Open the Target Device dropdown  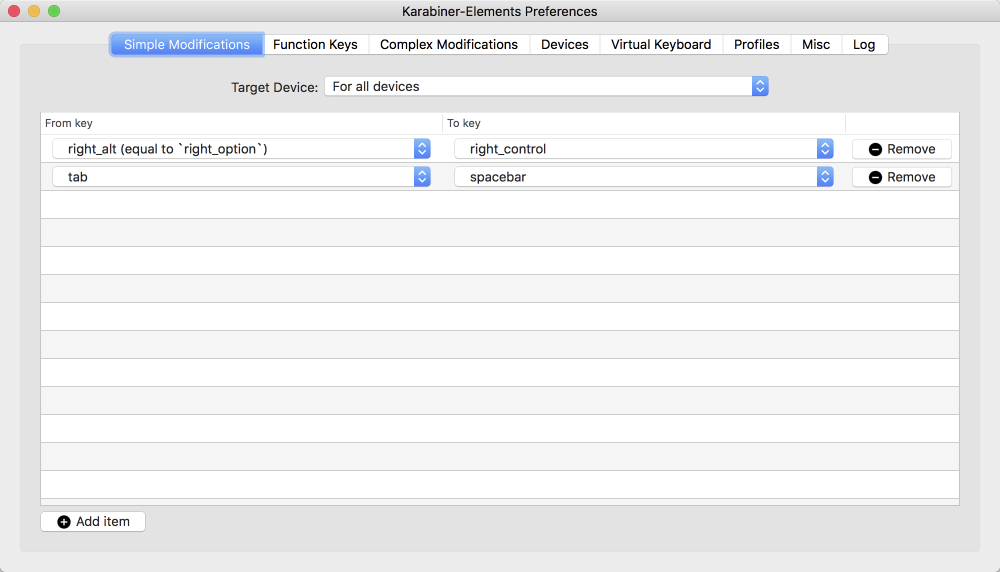546,86
